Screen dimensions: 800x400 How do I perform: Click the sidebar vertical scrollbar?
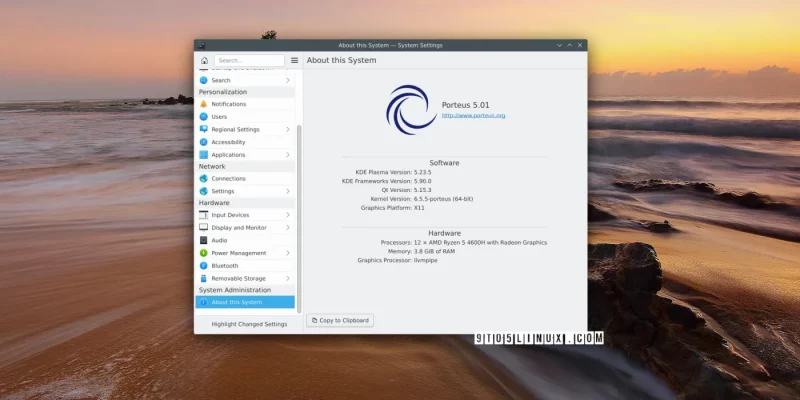pos(299,218)
